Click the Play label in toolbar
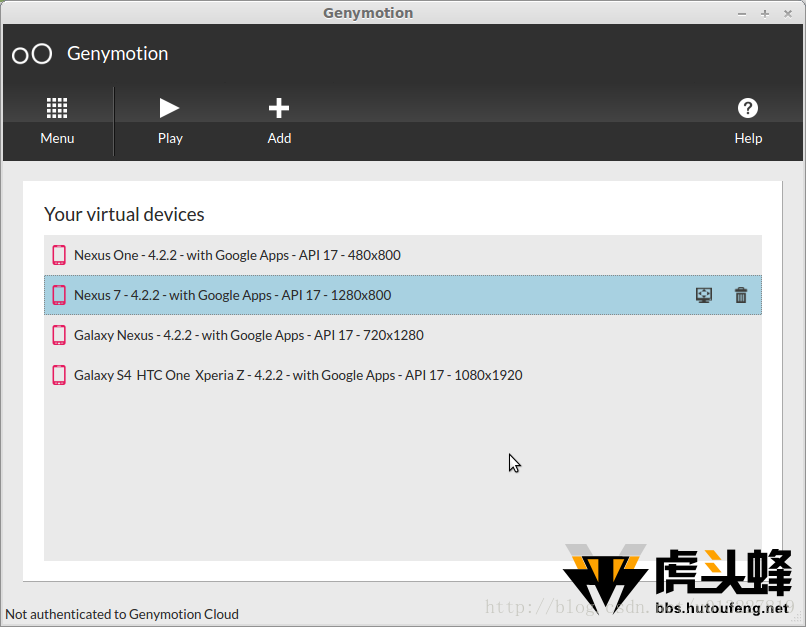Viewport: 806px width, 627px height. 170,138
